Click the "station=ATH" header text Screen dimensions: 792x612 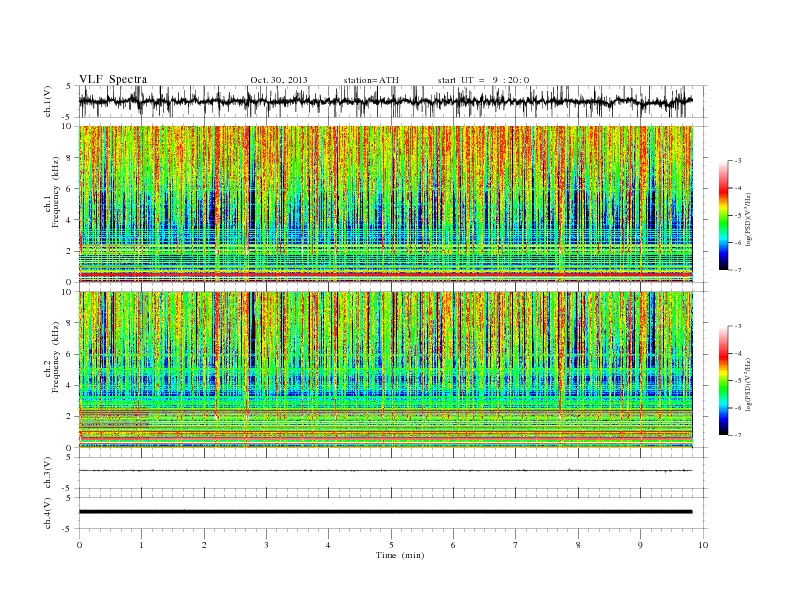point(371,80)
